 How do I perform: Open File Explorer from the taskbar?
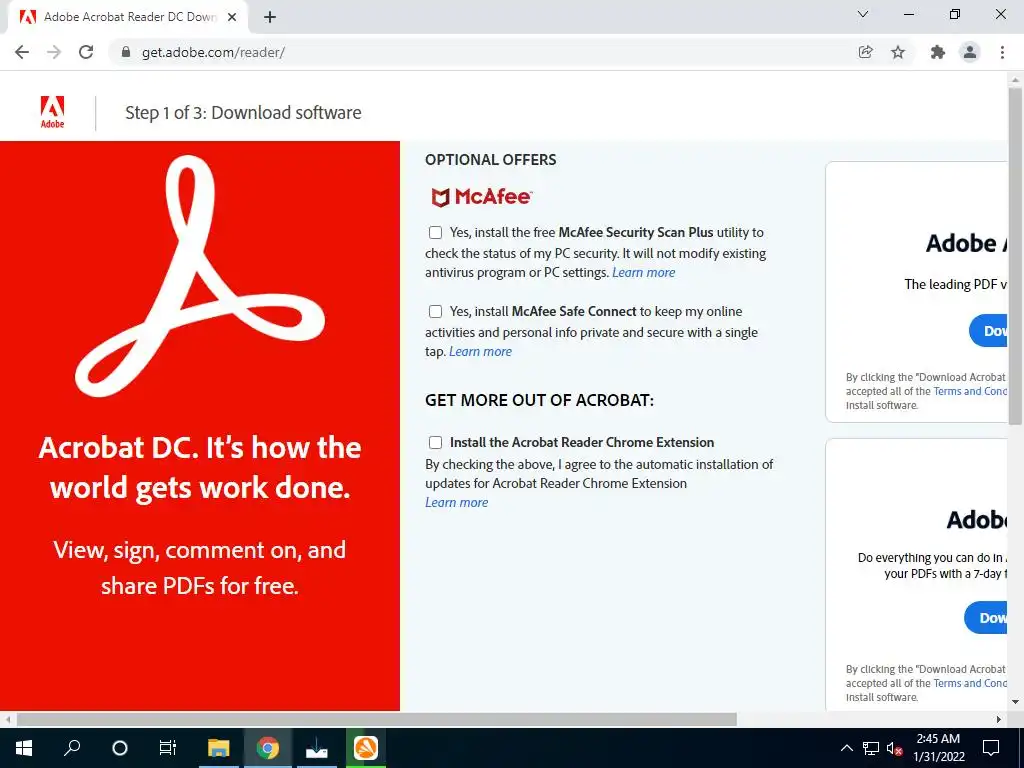tap(219, 748)
